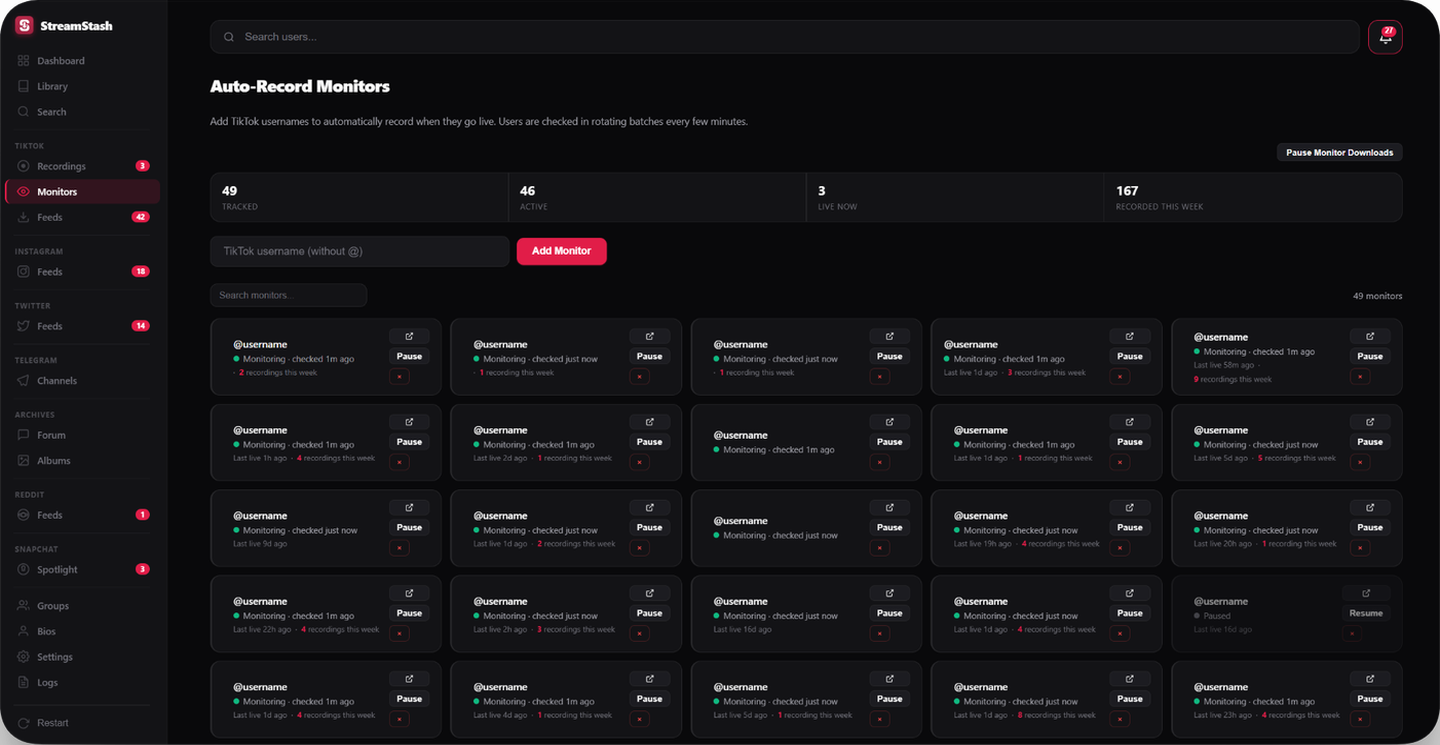Click the TikTok username input field

click(360, 251)
